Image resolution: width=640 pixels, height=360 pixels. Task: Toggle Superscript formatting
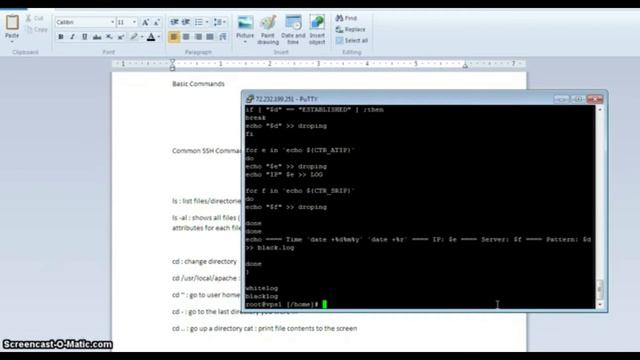[121, 37]
